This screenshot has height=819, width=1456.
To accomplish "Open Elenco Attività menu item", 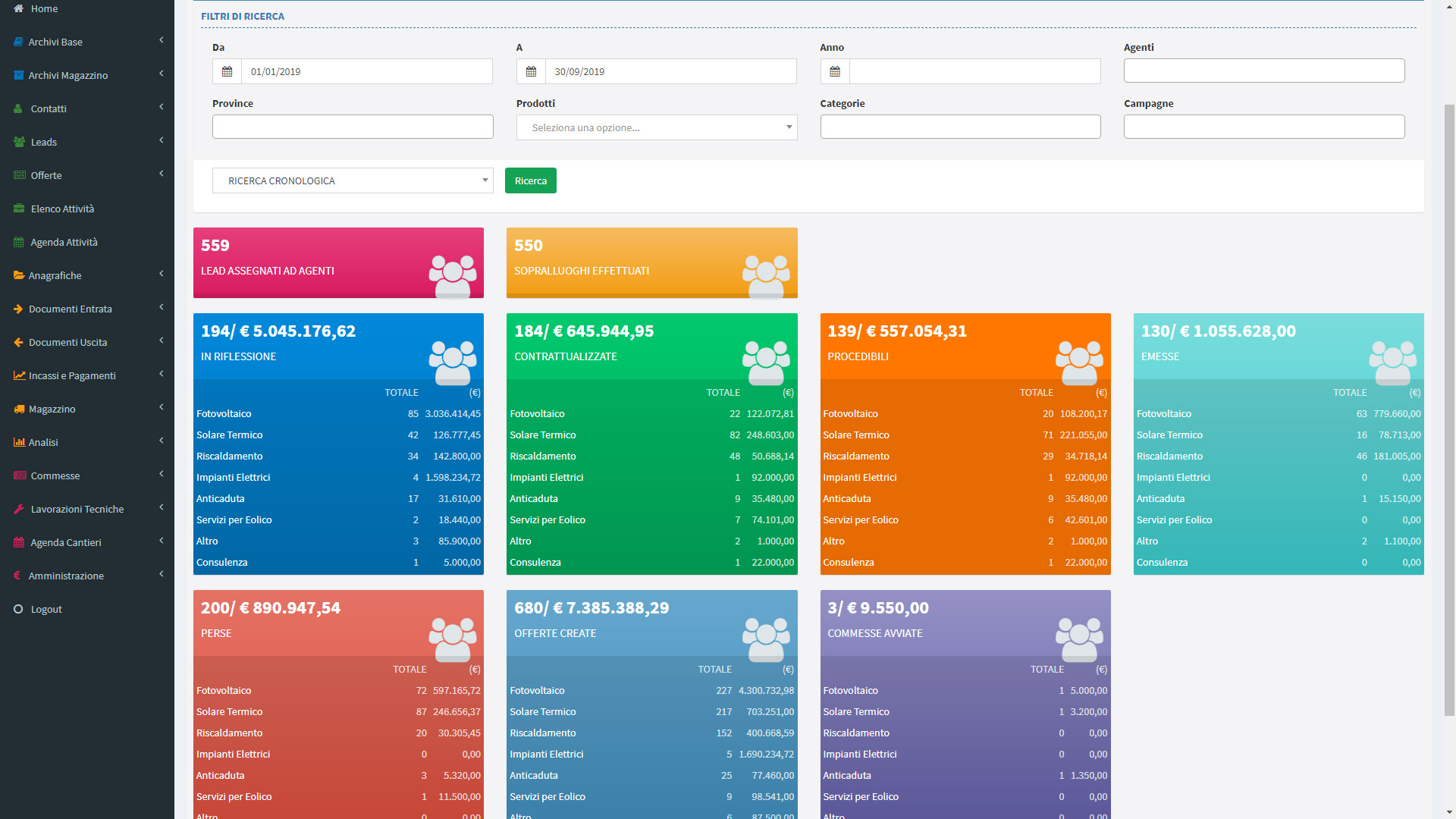I will (87, 209).
